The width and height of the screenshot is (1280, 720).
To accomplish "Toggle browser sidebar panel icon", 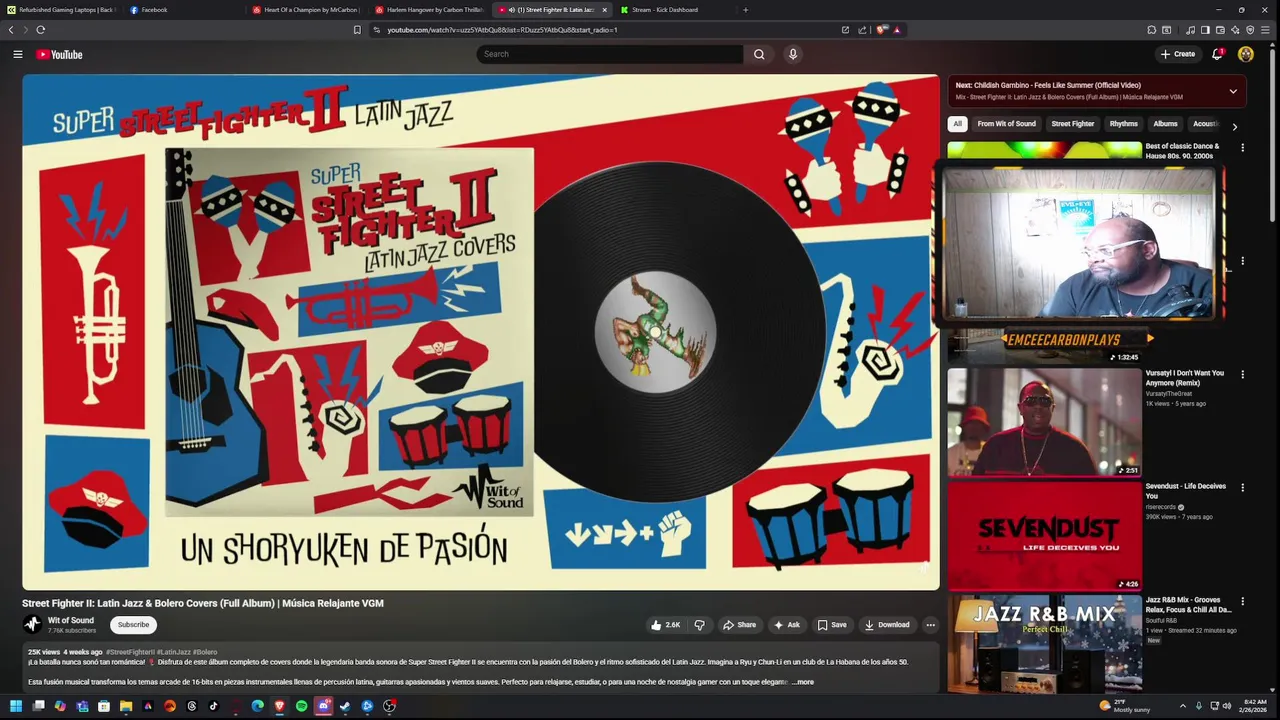I will coord(1205,30).
